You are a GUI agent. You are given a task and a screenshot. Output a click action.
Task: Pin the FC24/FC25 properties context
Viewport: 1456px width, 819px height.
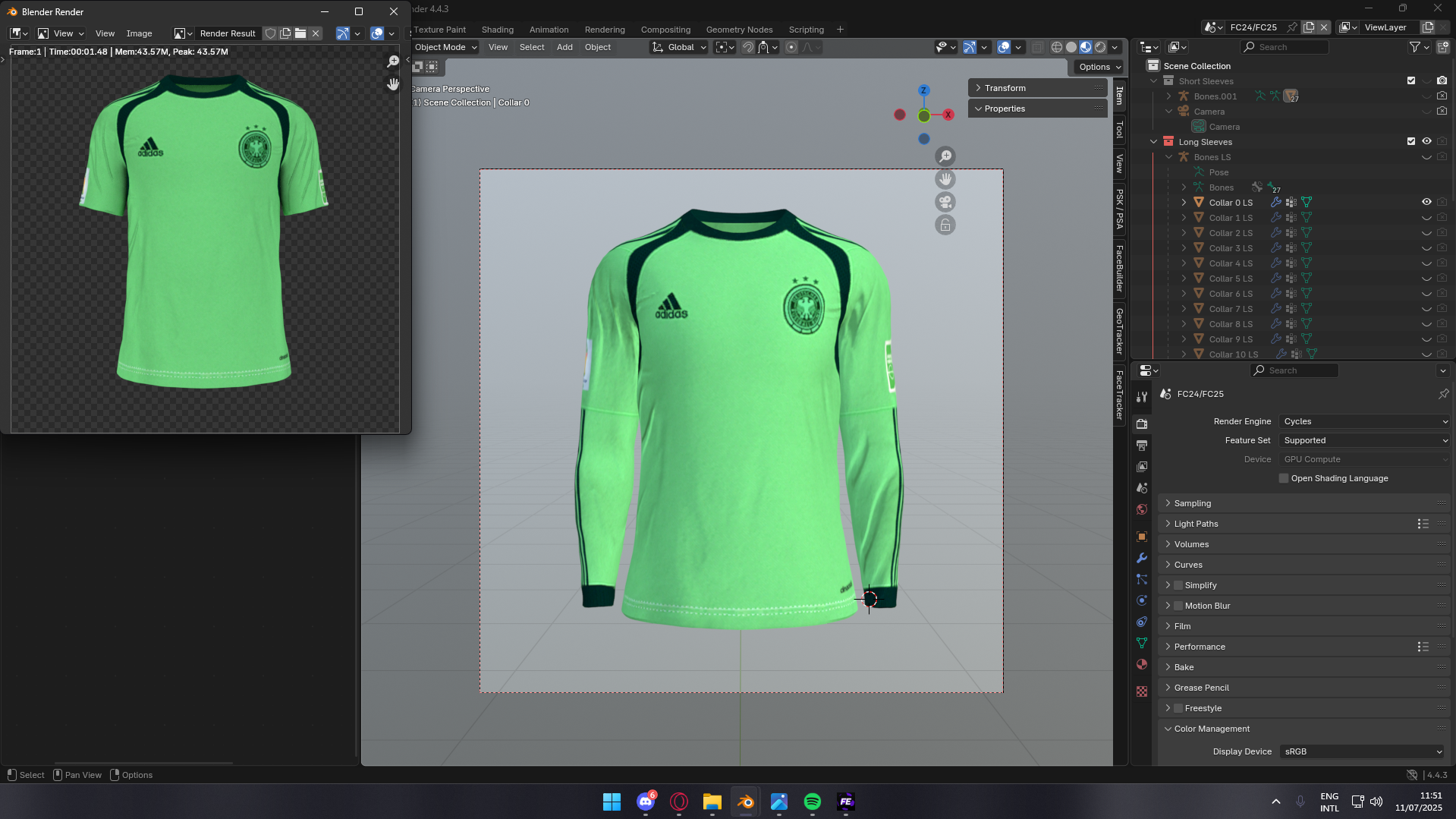coord(1443,394)
